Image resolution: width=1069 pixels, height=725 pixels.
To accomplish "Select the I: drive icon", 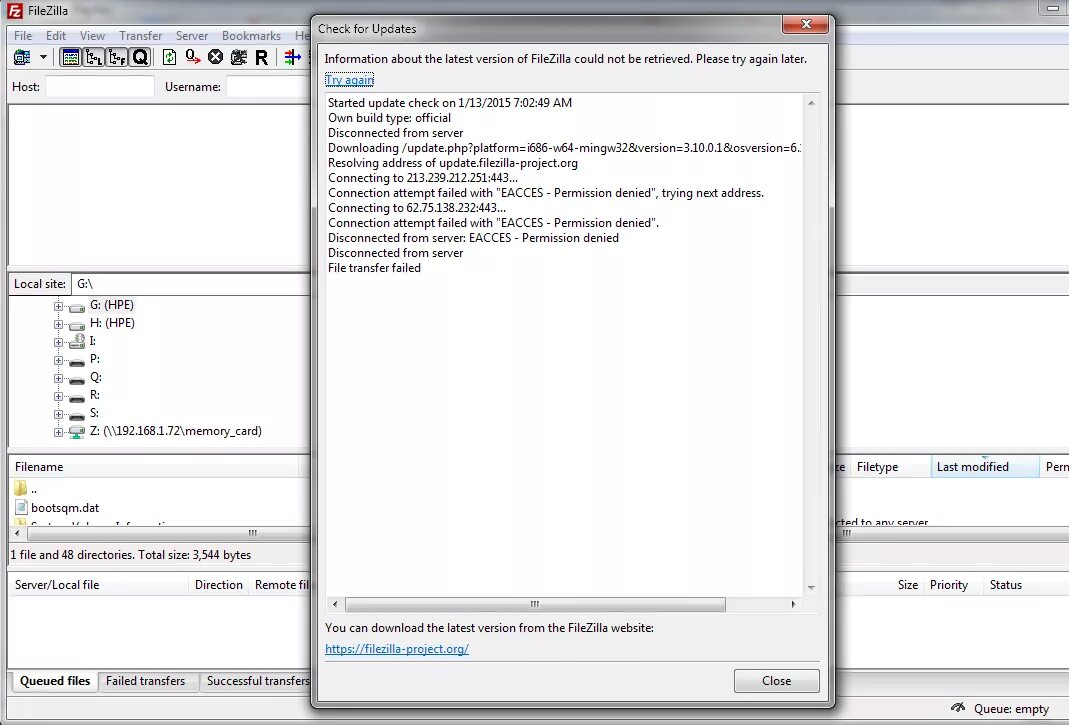I will pos(77,341).
